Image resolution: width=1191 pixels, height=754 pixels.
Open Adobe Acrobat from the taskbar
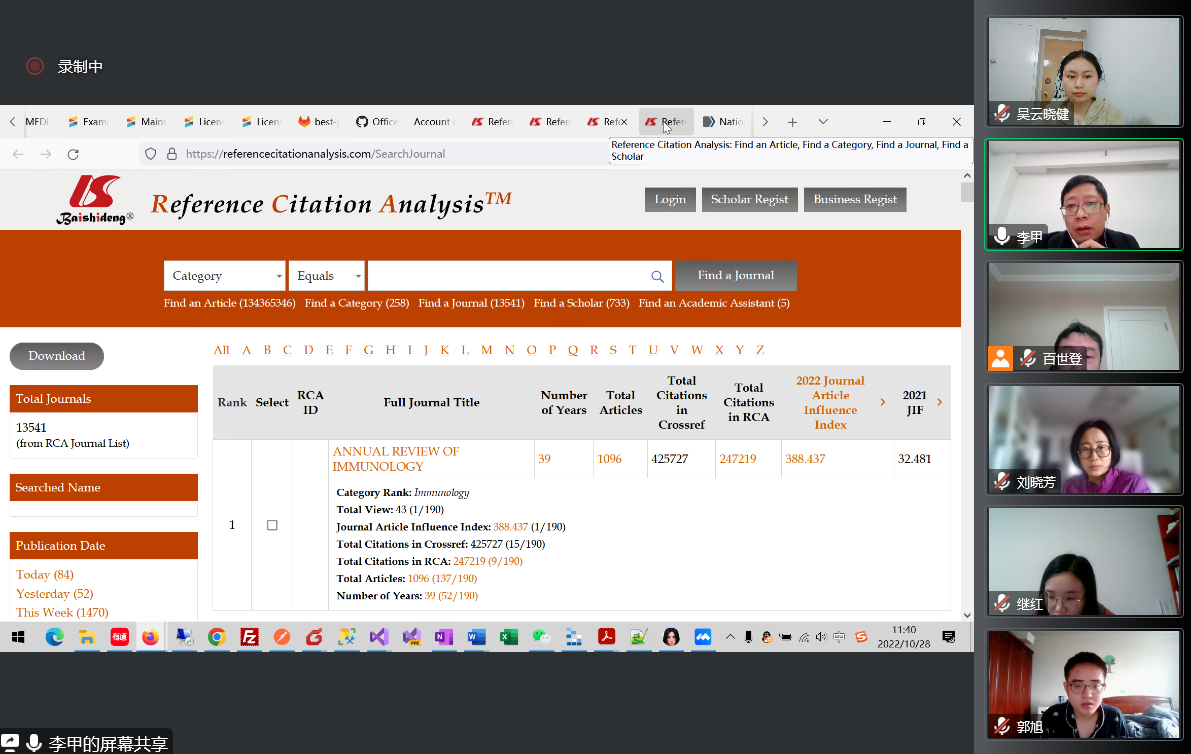[x=605, y=637]
